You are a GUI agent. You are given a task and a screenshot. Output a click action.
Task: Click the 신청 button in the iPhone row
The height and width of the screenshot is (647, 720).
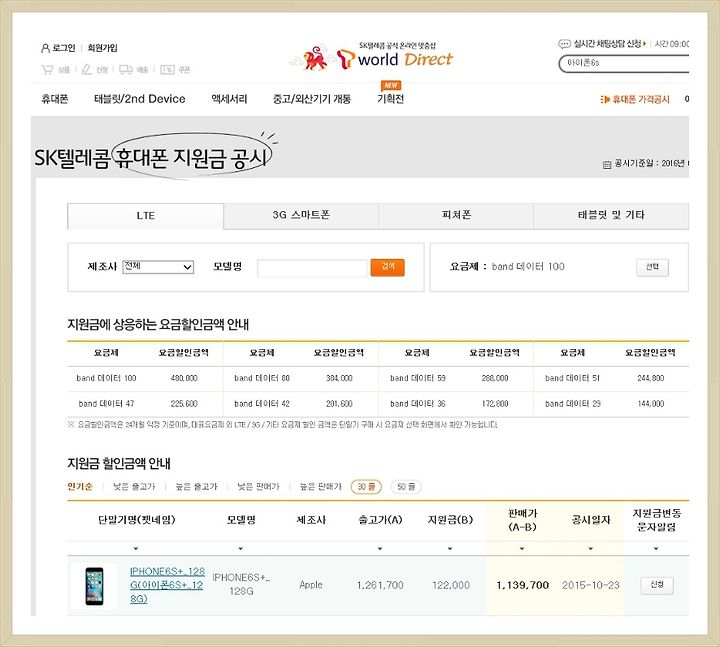[657, 585]
